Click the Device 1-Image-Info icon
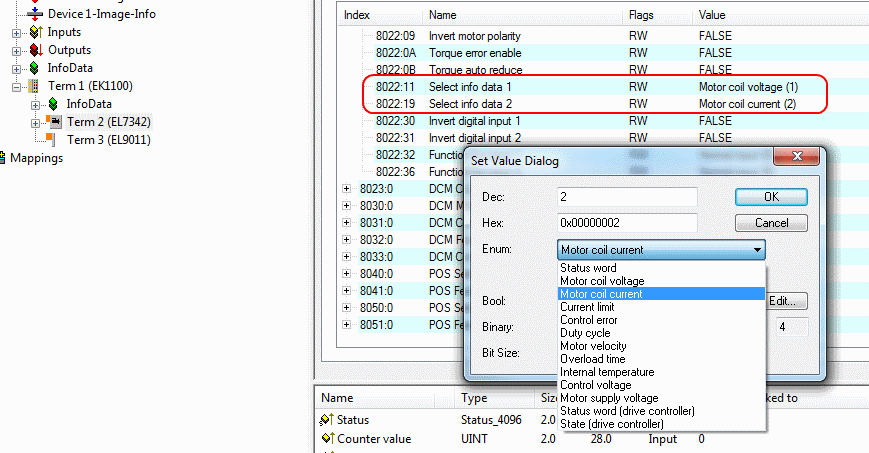Viewport: 869px width, 453px height. coord(35,14)
